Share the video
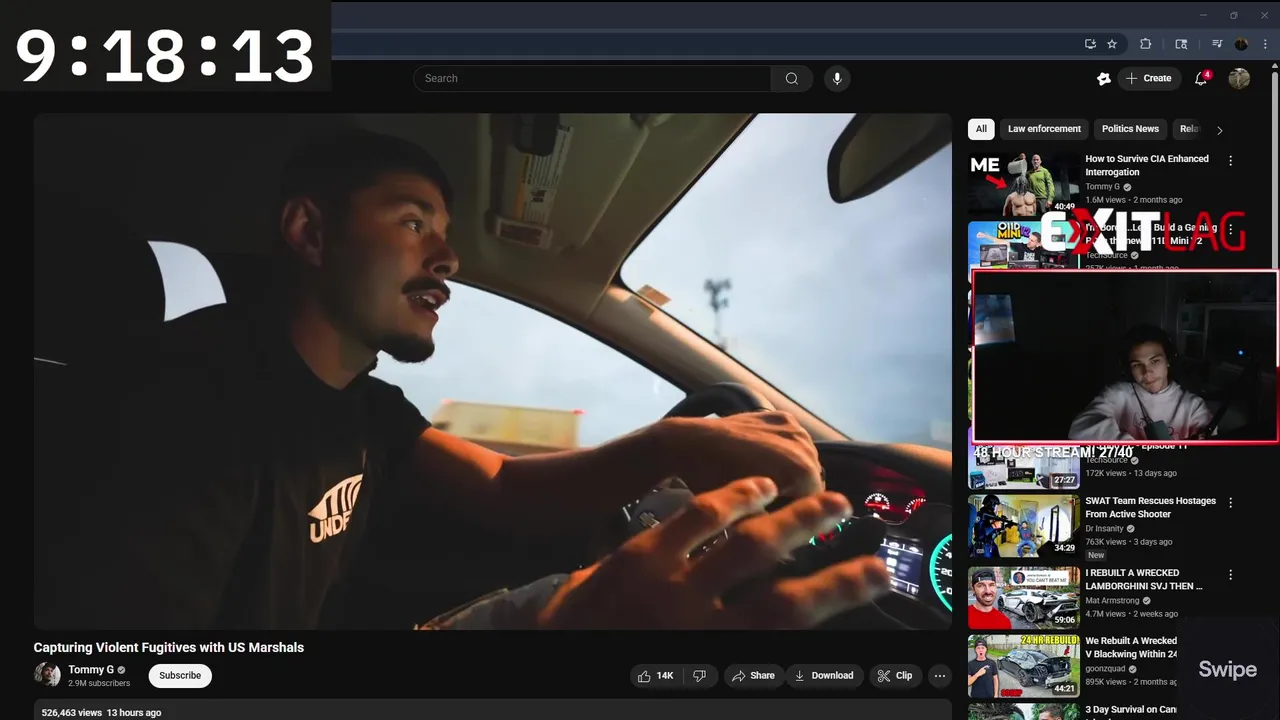Viewport: 1280px width, 720px height. (753, 676)
